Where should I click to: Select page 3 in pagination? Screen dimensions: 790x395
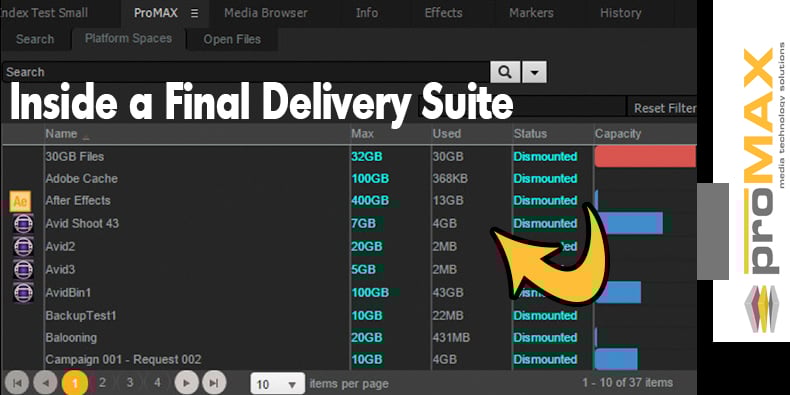130,383
